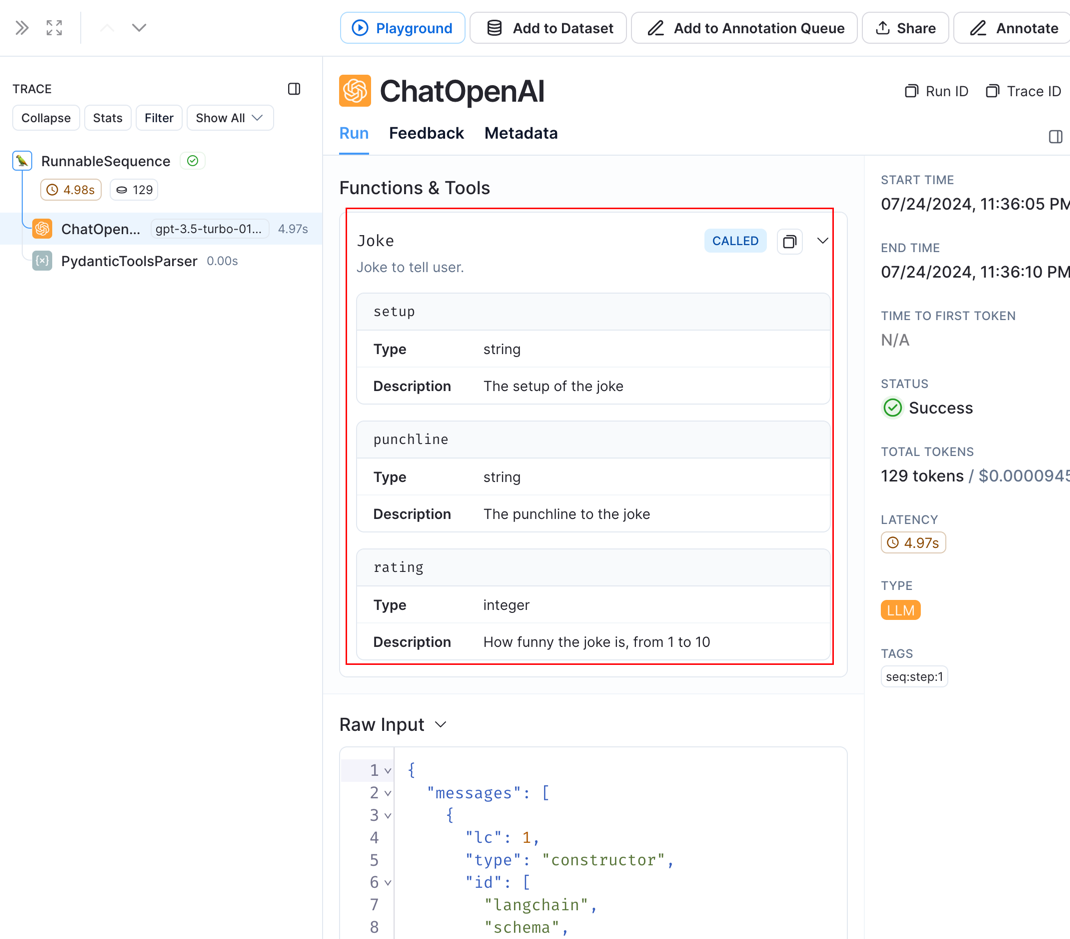Image resolution: width=1070 pixels, height=939 pixels.
Task: Click the LLM type badge
Action: point(901,610)
